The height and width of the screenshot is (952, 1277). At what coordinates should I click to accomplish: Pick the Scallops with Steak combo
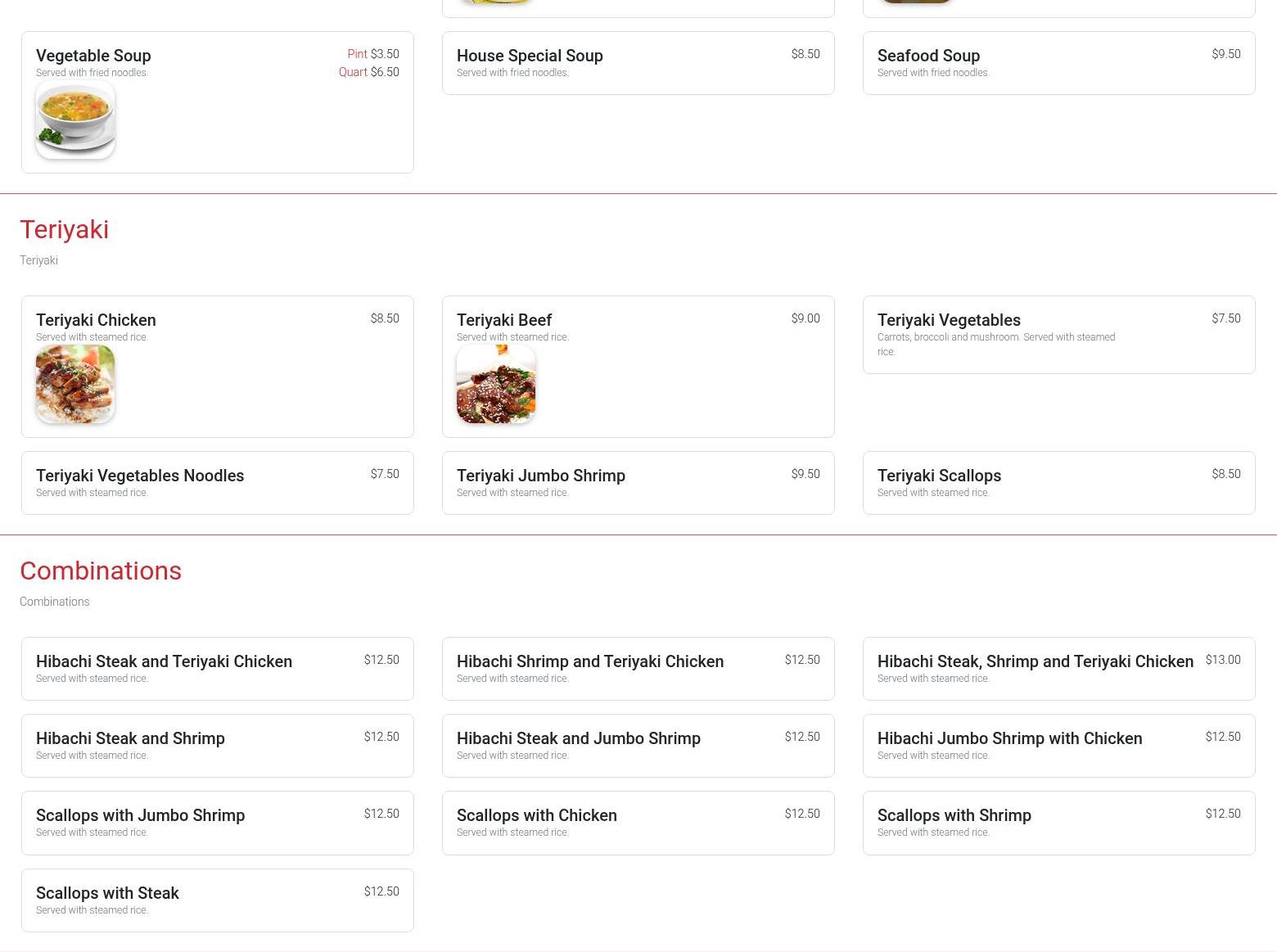pyautogui.click(x=107, y=893)
